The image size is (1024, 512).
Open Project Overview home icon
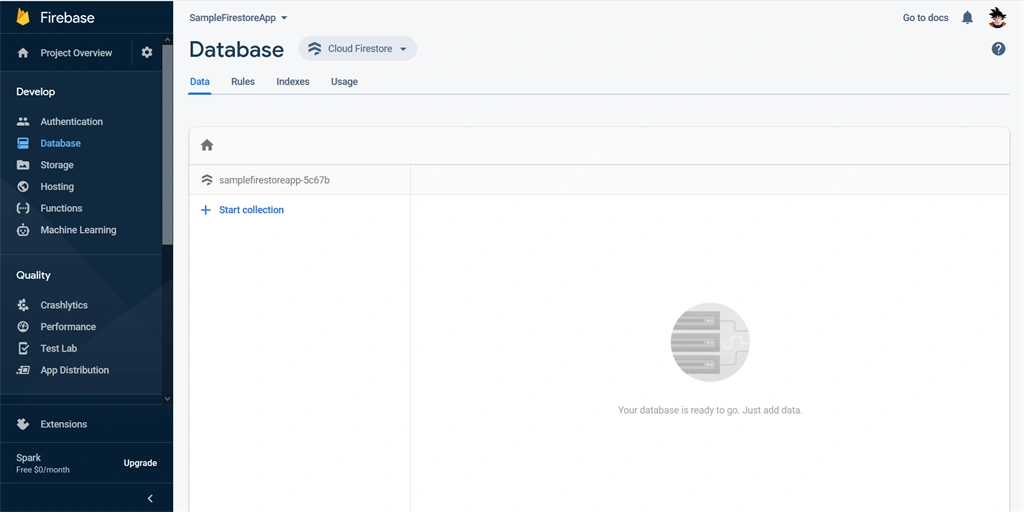pos(23,53)
